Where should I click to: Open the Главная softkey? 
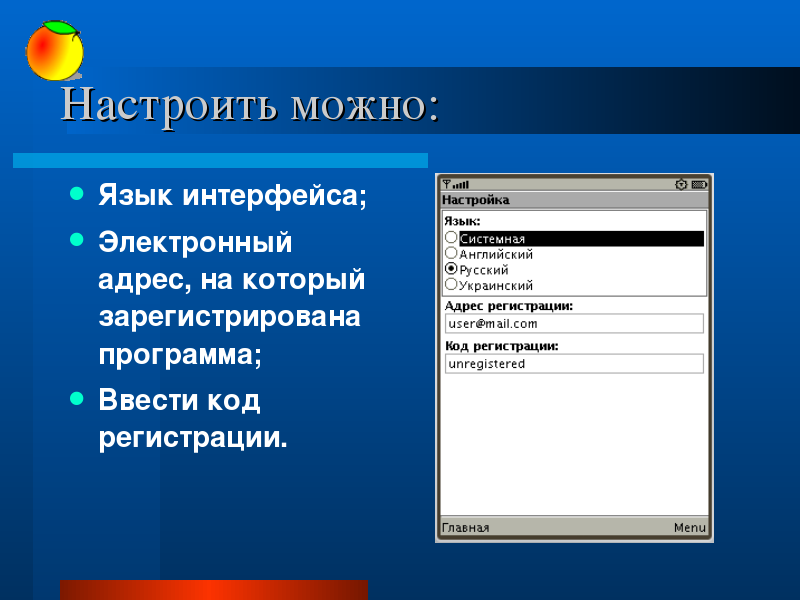click(465, 528)
